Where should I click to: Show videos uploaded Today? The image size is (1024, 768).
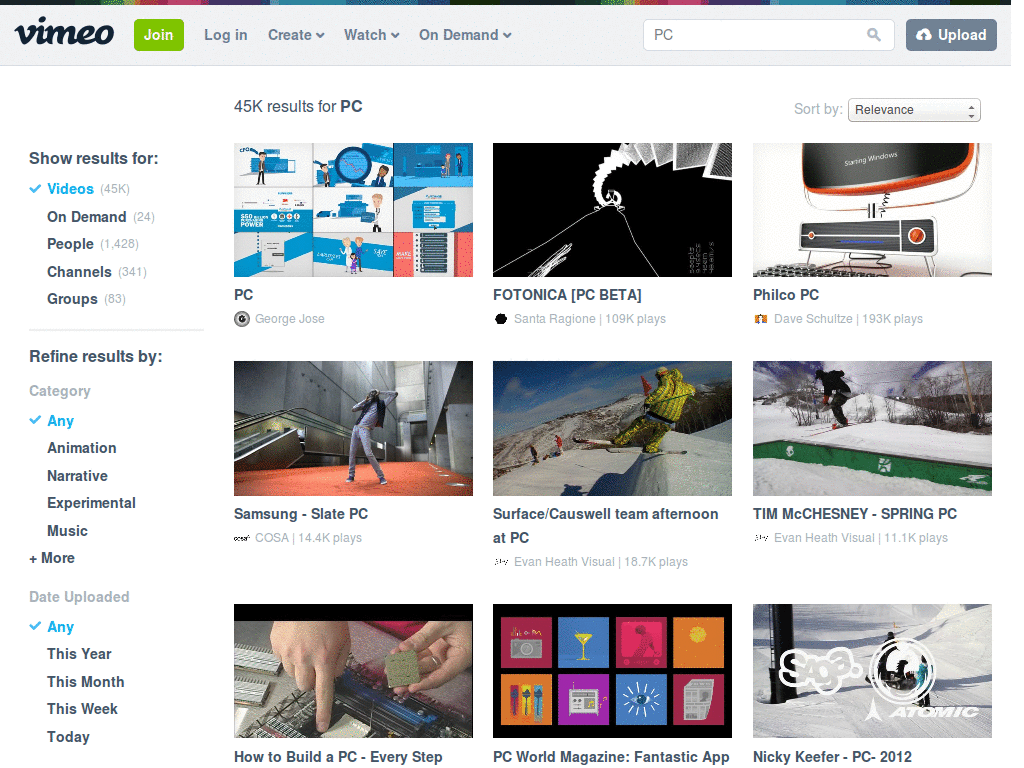[x=68, y=737]
